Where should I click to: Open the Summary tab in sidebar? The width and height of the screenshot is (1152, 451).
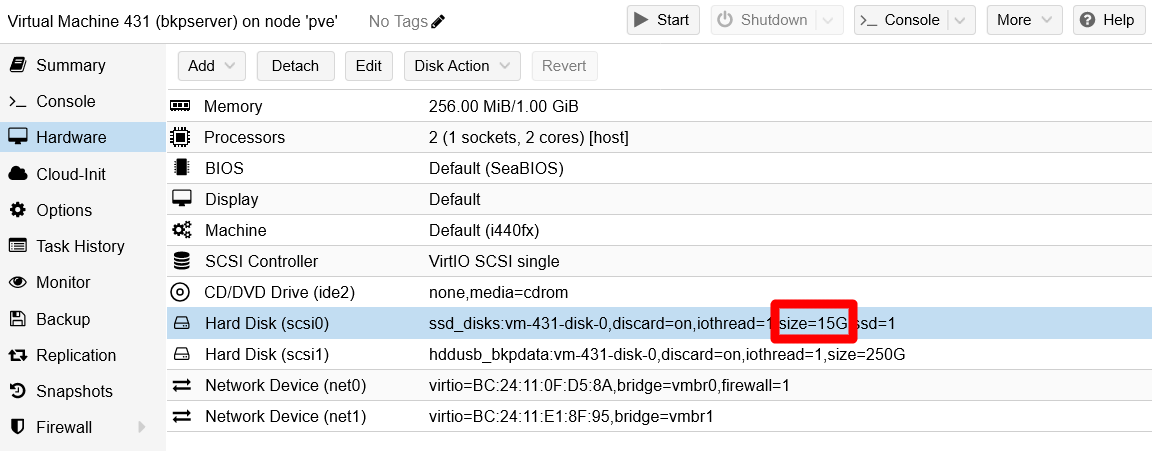point(83,65)
